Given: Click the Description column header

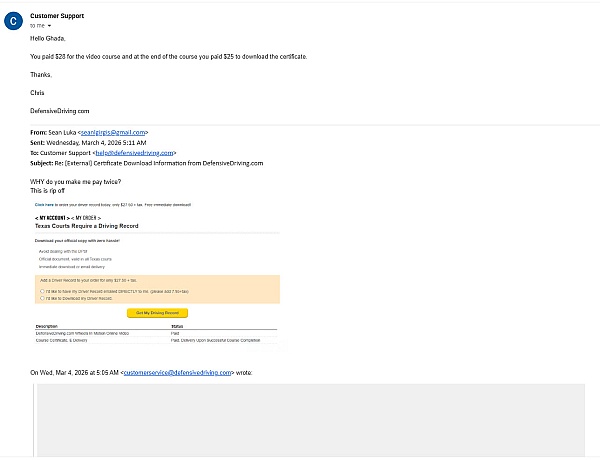Looking at the screenshot, I should coord(47,326).
